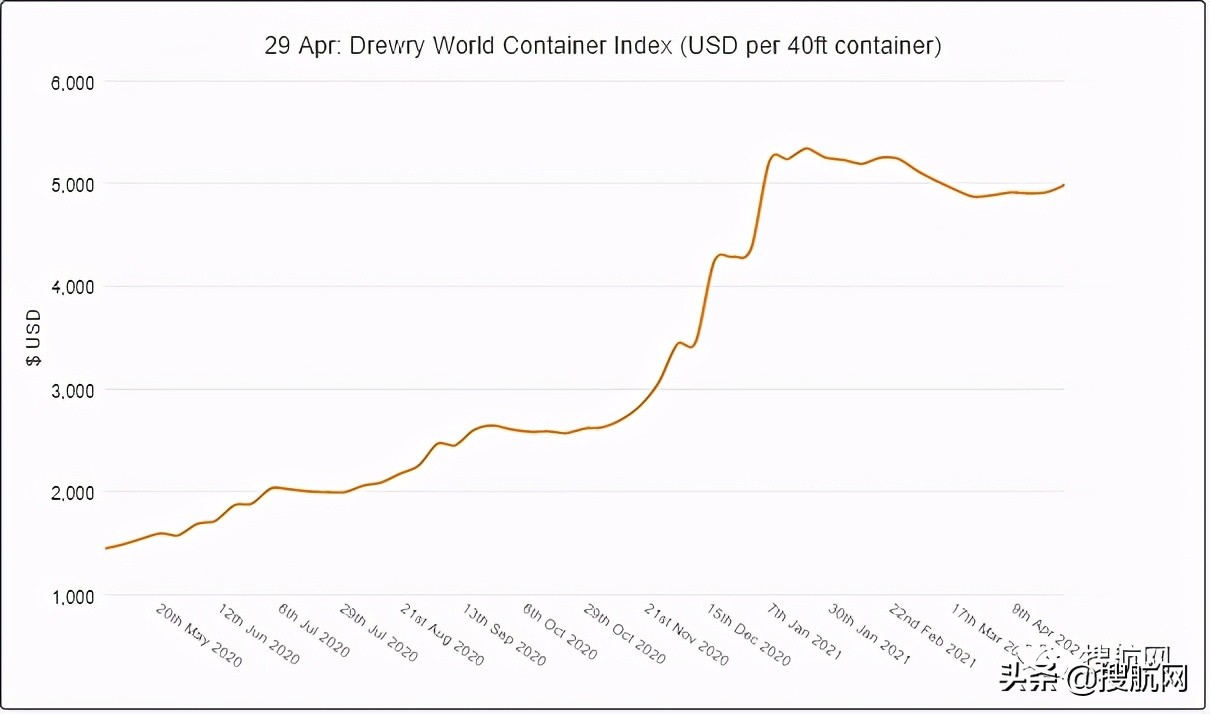
Task: Select the 30th Jan 2021 date label
Action: pyautogui.click(x=869, y=636)
